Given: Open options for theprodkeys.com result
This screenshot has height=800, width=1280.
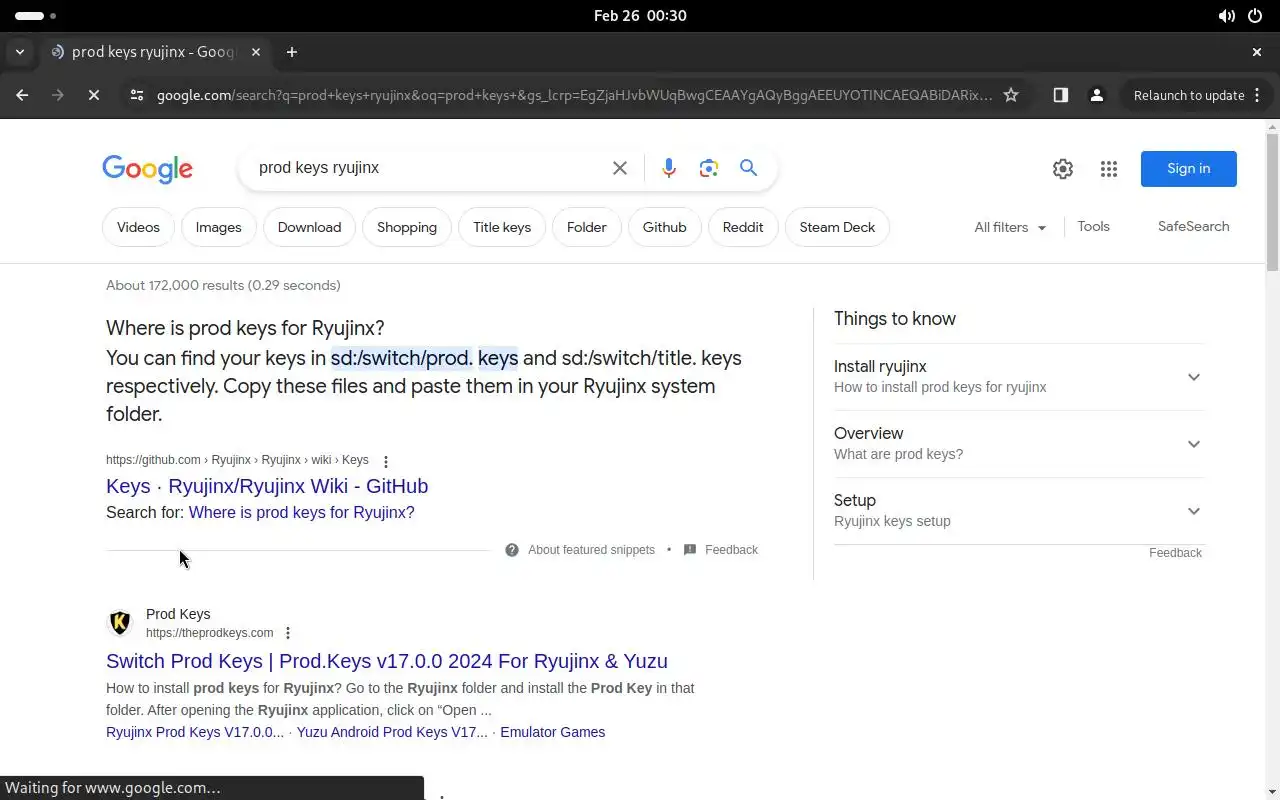Looking at the screenshot, I should pyautogui.click(x=288, y=633).
